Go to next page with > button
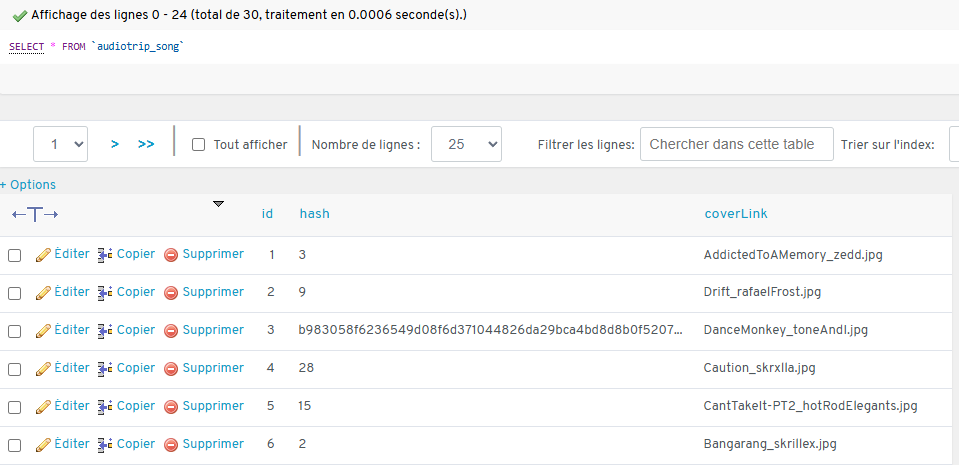Image resolution: width=959 pixels, height=465 pixels. tap(115, 144)
